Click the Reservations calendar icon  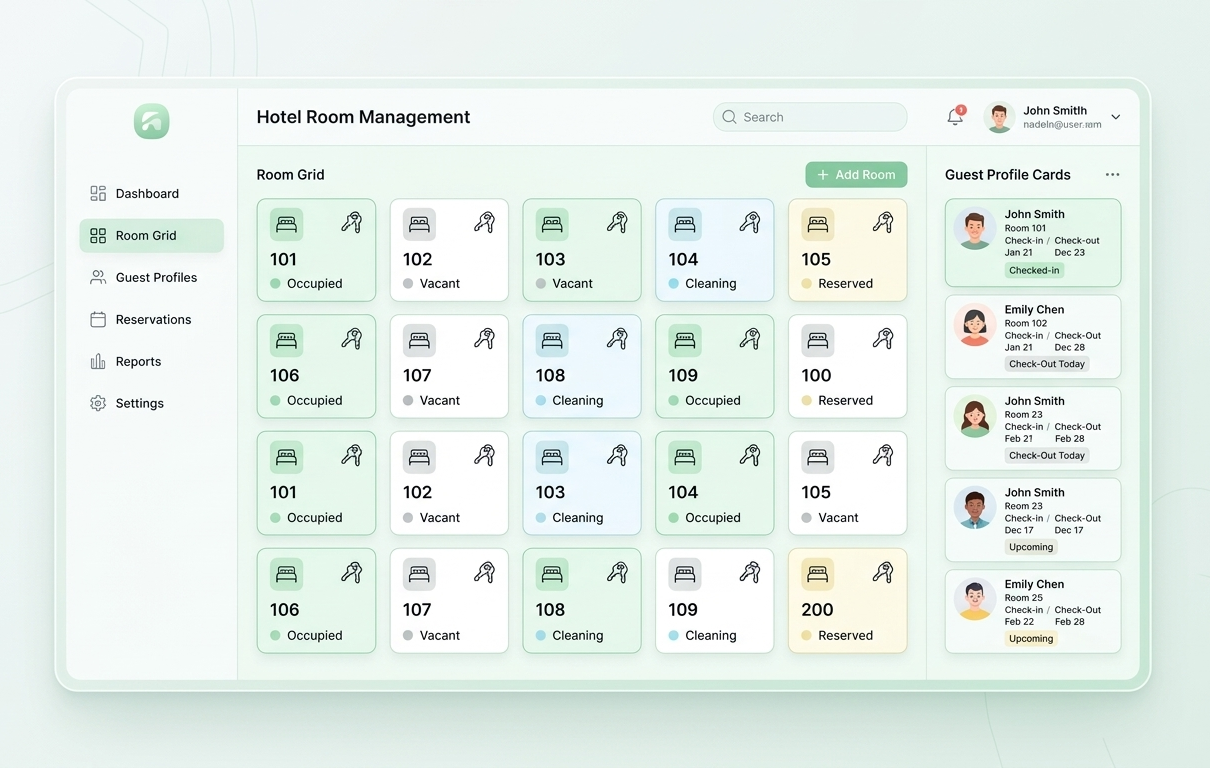(x=98, y=320)
